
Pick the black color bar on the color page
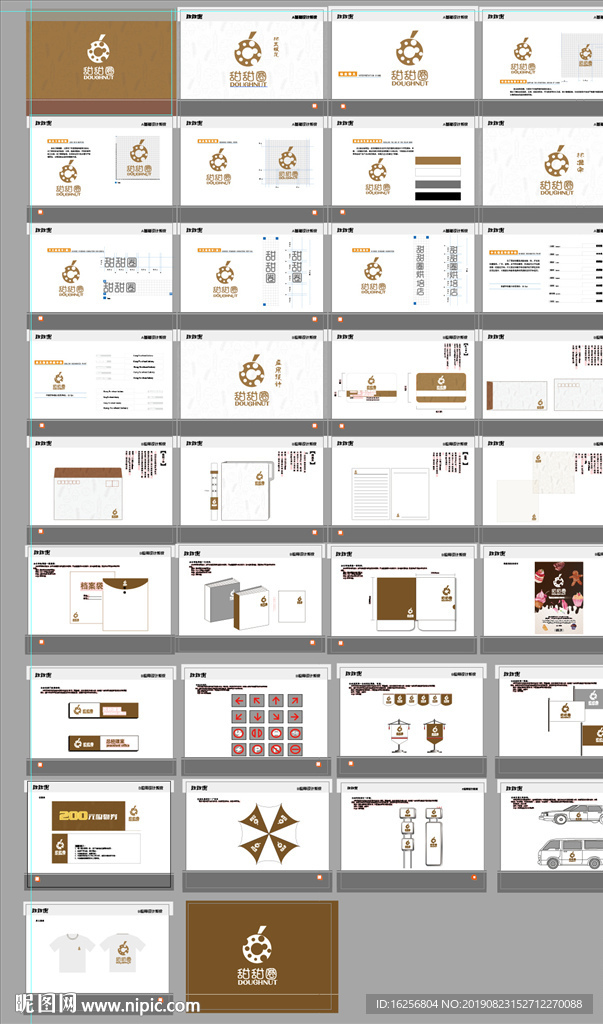438,197
